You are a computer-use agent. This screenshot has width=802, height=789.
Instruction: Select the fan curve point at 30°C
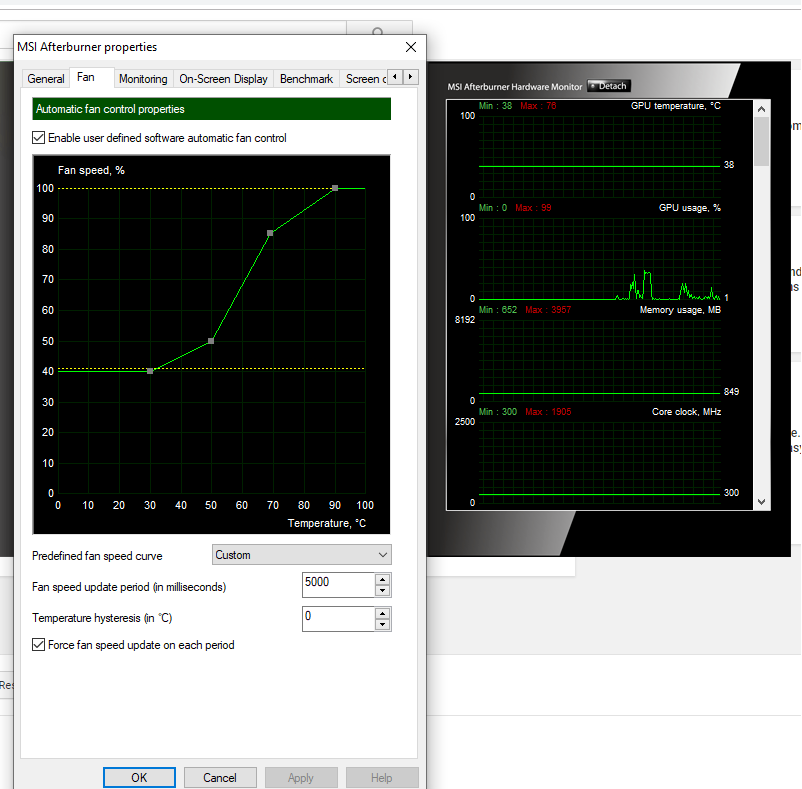click(x=150, y=371)
